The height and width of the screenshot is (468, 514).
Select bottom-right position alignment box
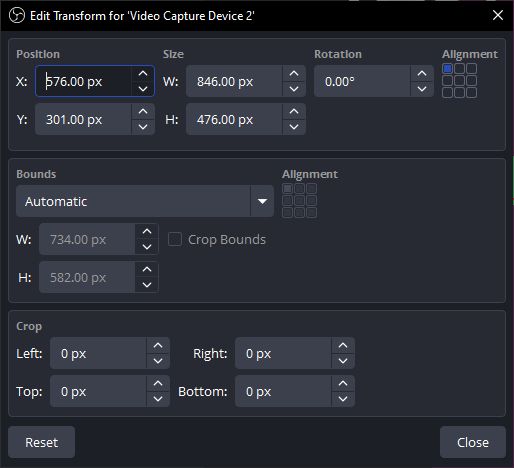471,93
